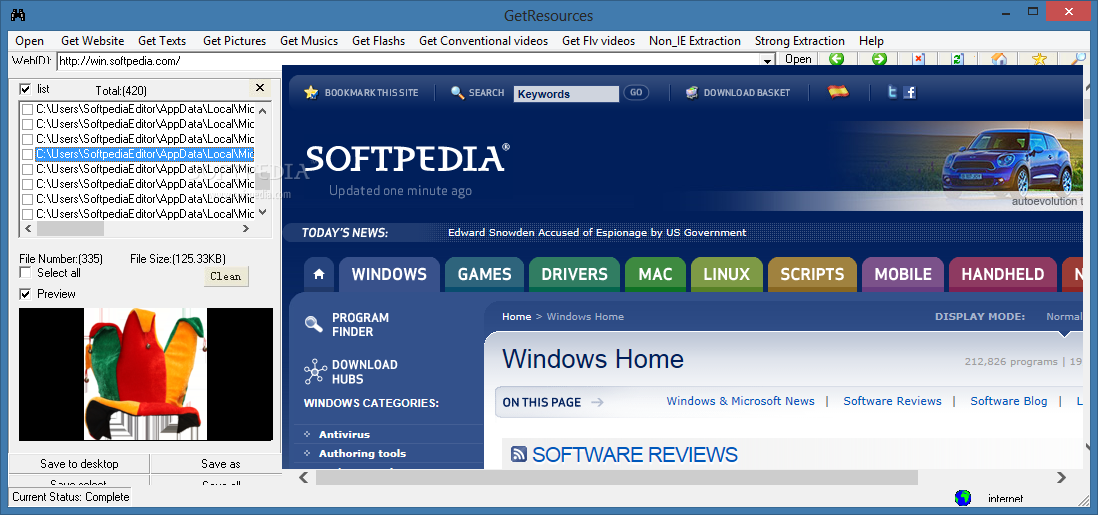Open the Help menu
1098x515 pixels.
[871, 41]
